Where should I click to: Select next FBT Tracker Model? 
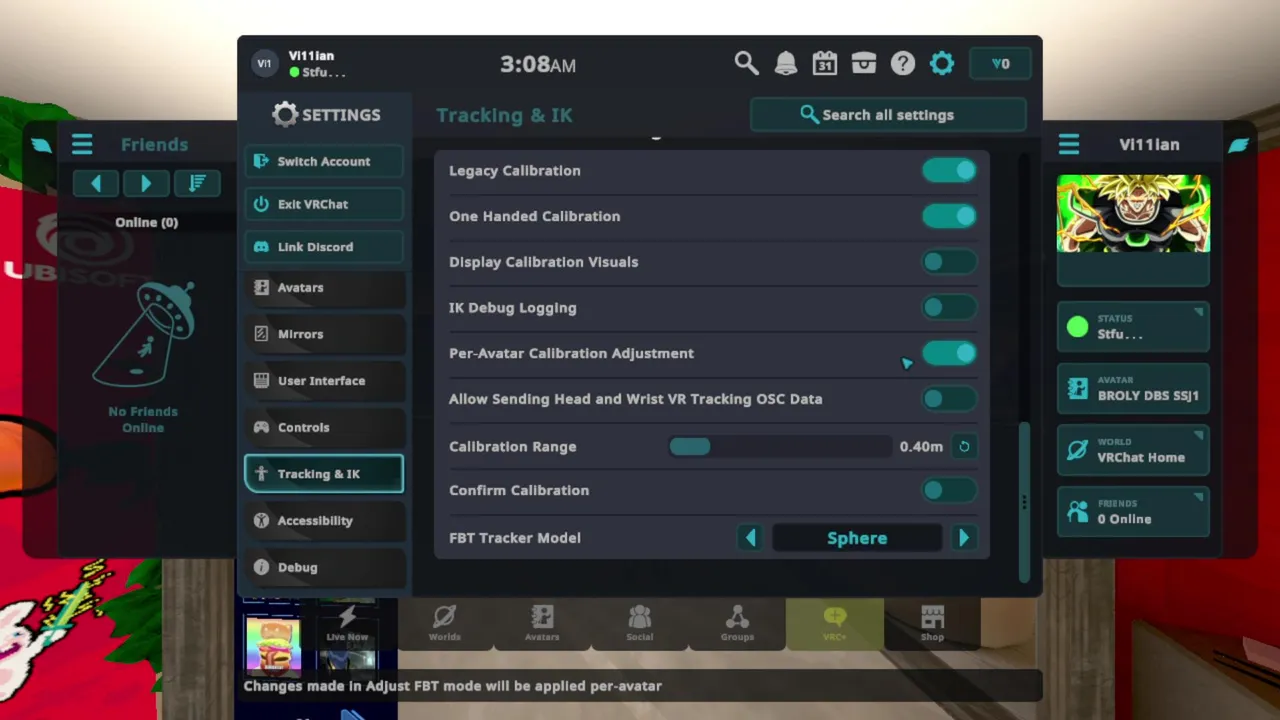click(964, 538)
